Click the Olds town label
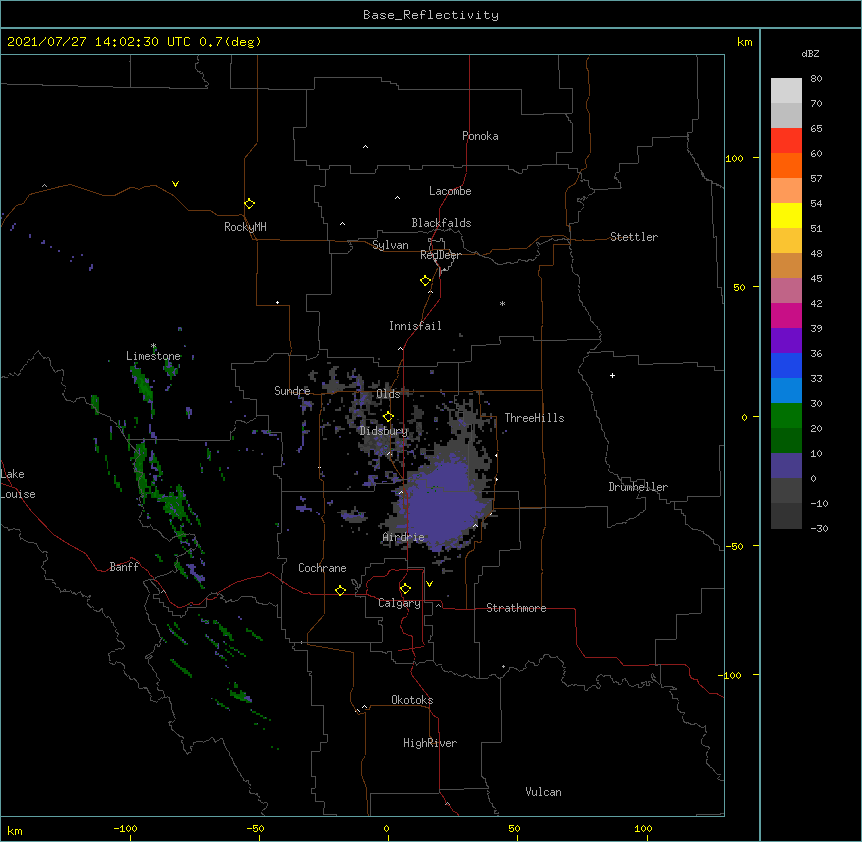The height and width of the screenshot is (842, 862). coord(388,394)
